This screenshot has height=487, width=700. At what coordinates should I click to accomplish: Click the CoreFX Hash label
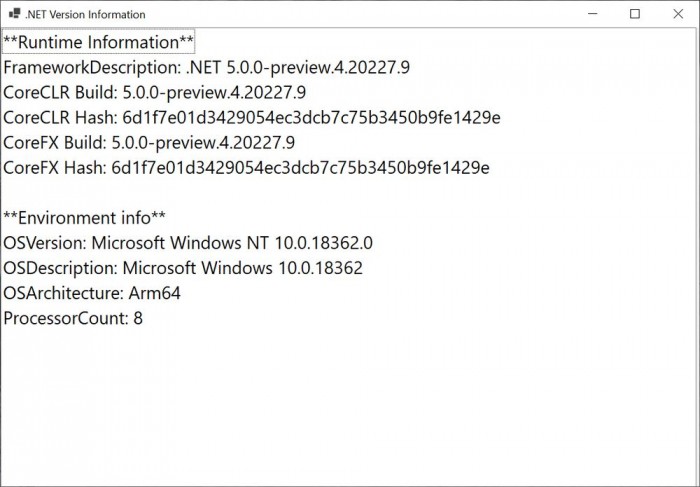click(x=54, y=168)
